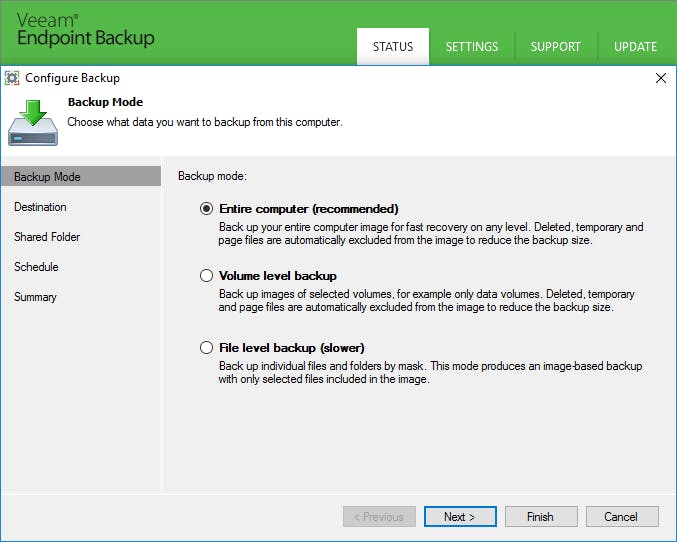Image resolution: width=677 pixels, height=542 pixels.
Task: Click the green arrow backup drive icon
Action: pyautogui.click(x=32, y=121)
